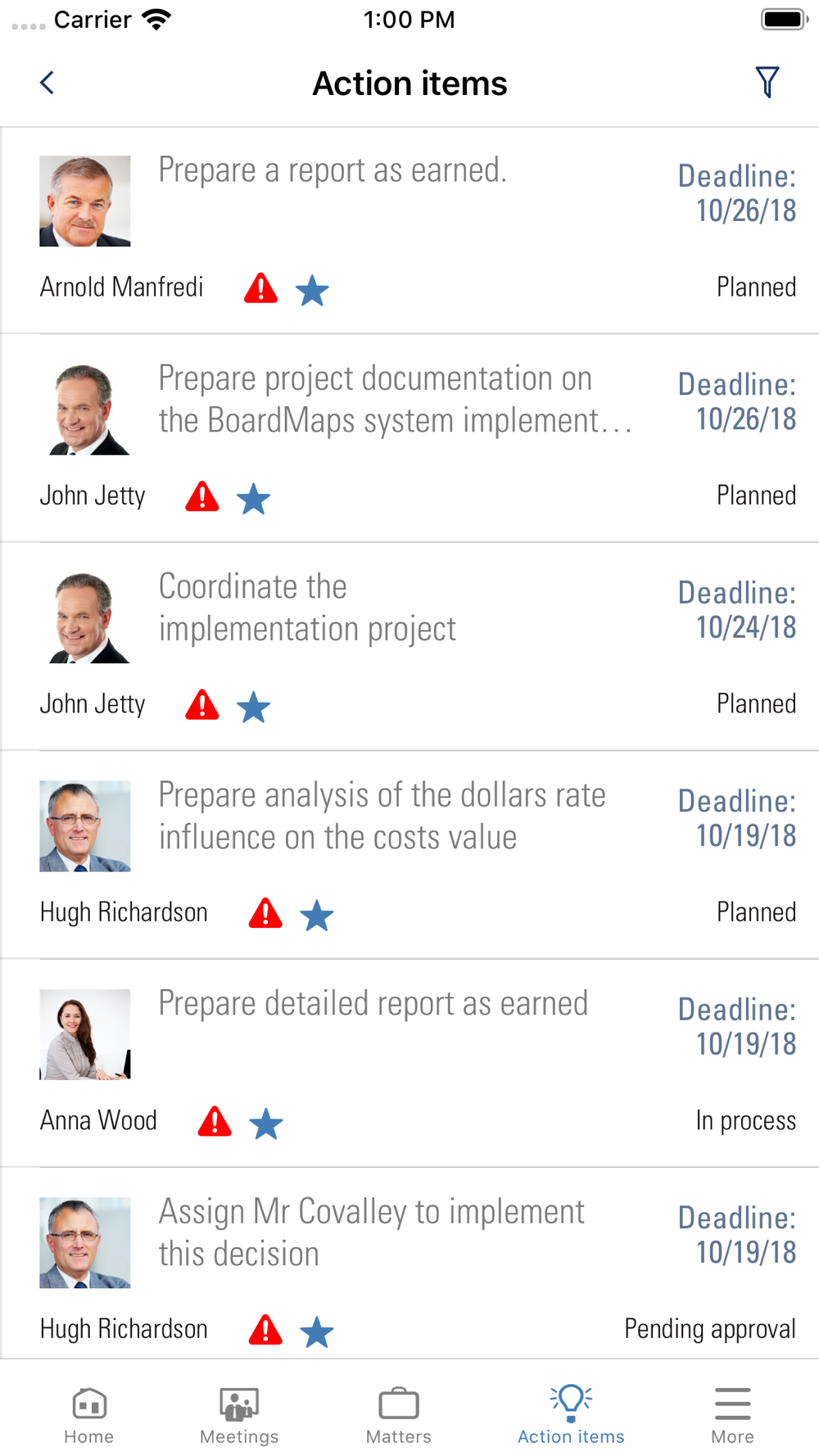Click warning icon on Anna Wood's item
Screen dimensions: 819x1456
coord(215,1121)
